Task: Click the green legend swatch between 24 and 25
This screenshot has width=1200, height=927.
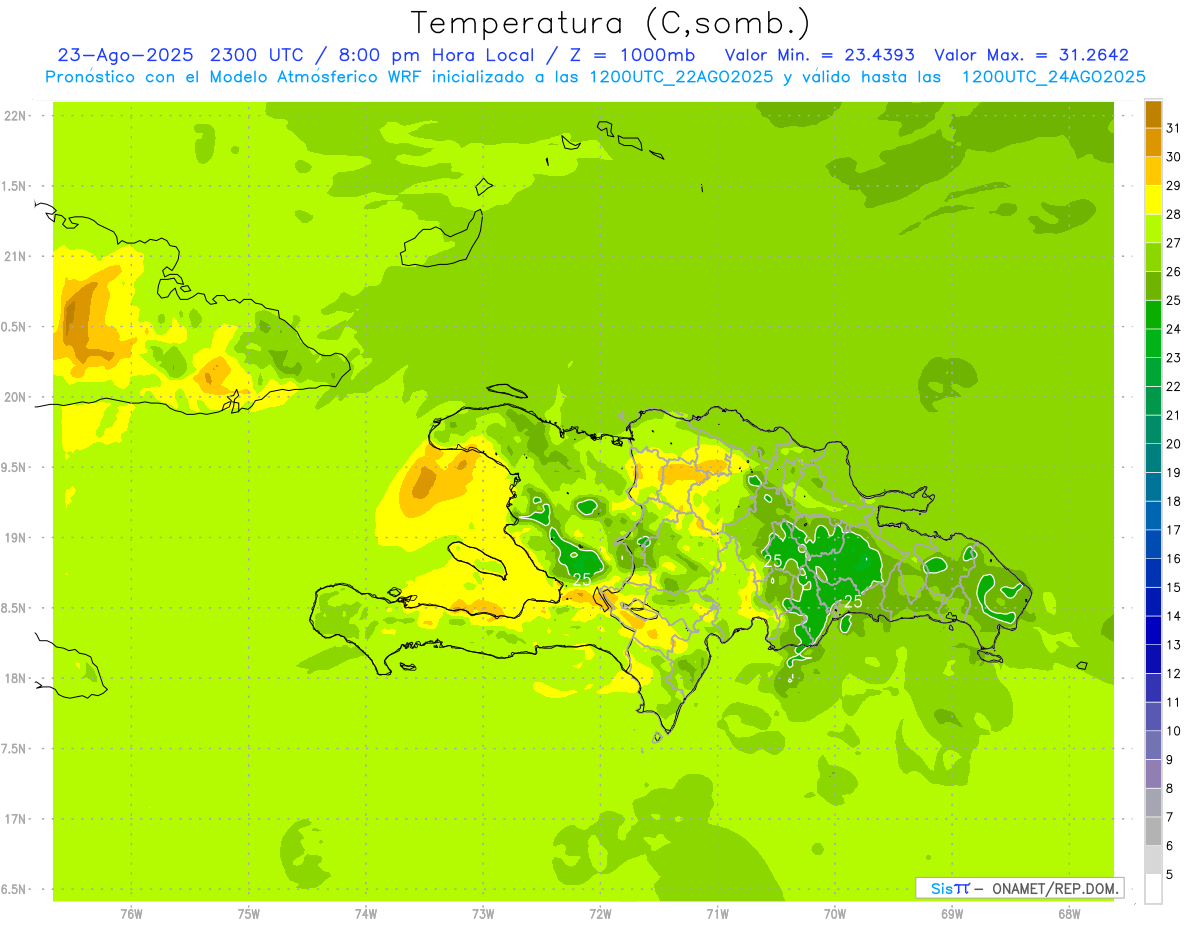Action: [1153, 315]
